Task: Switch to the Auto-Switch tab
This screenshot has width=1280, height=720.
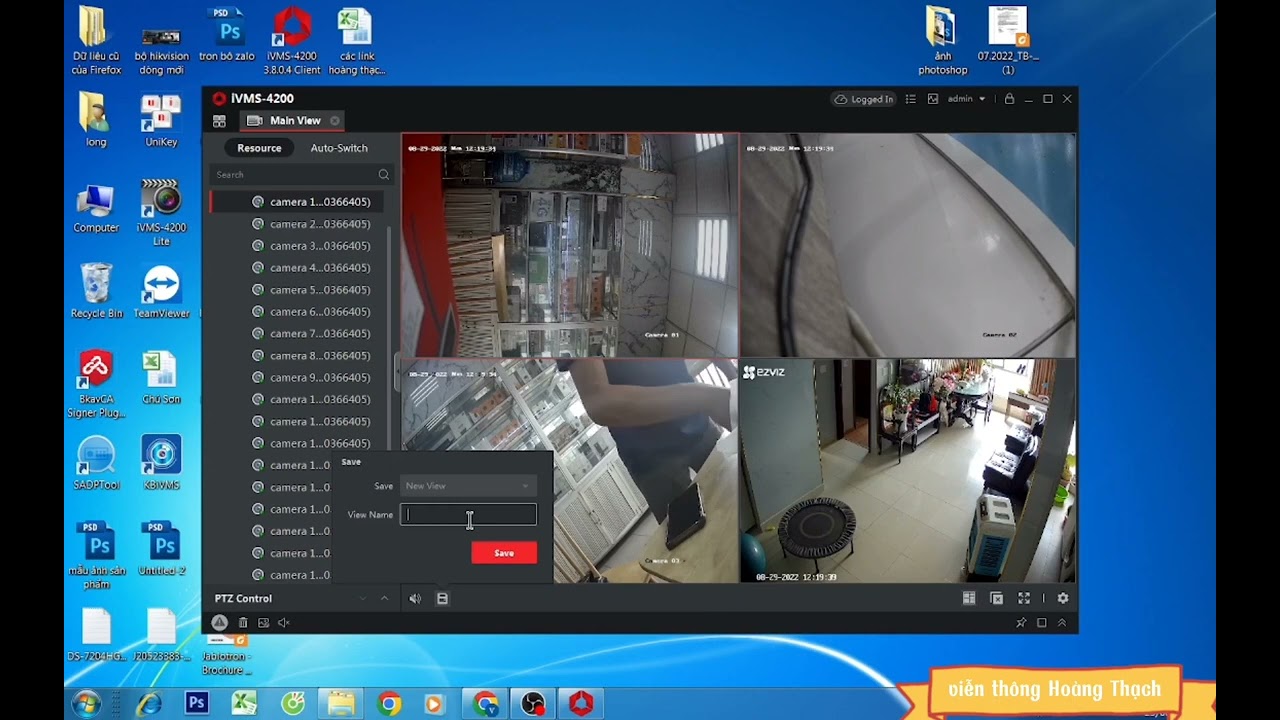Action: [339, 148]
